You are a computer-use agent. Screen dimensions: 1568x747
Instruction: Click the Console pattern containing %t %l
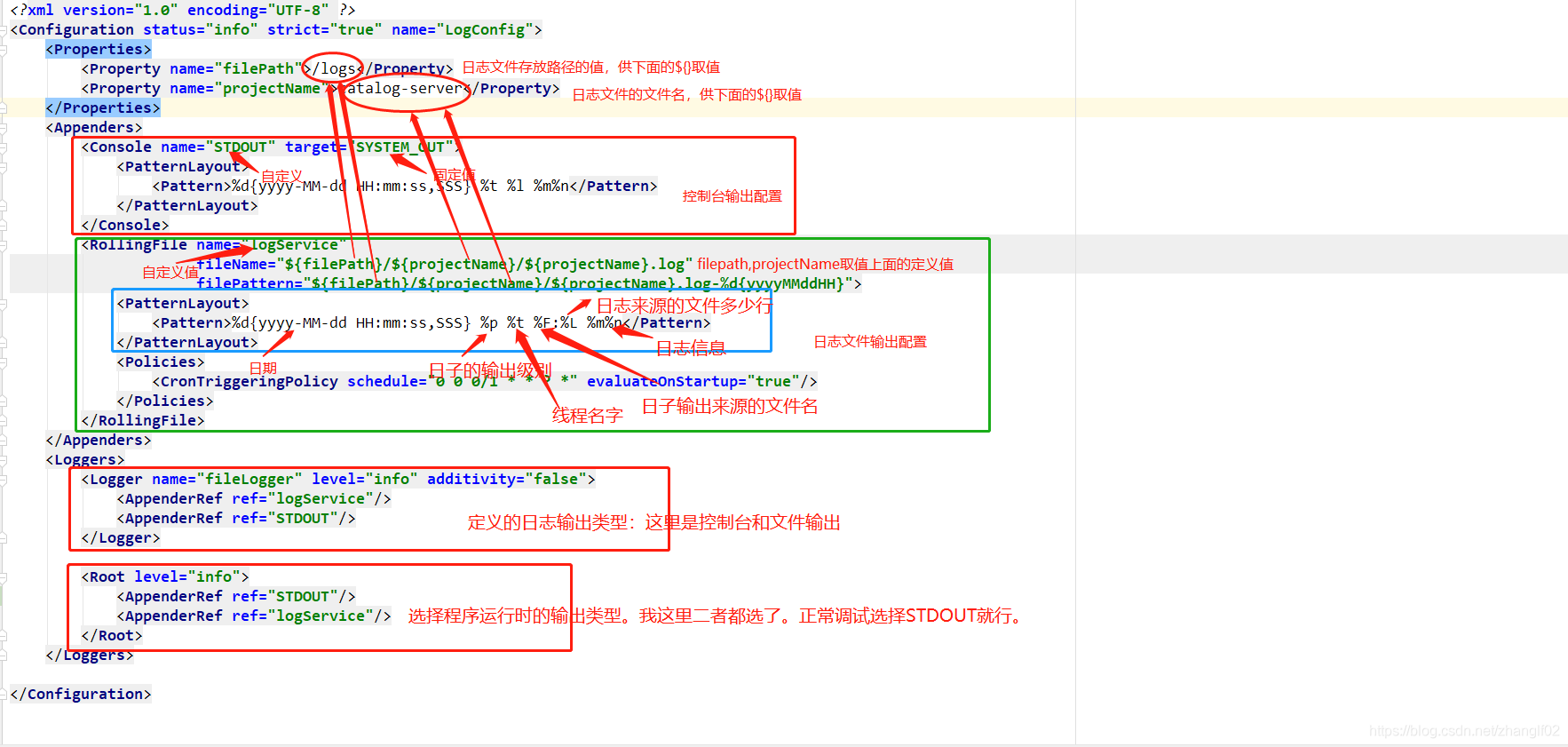pos(405,186)
